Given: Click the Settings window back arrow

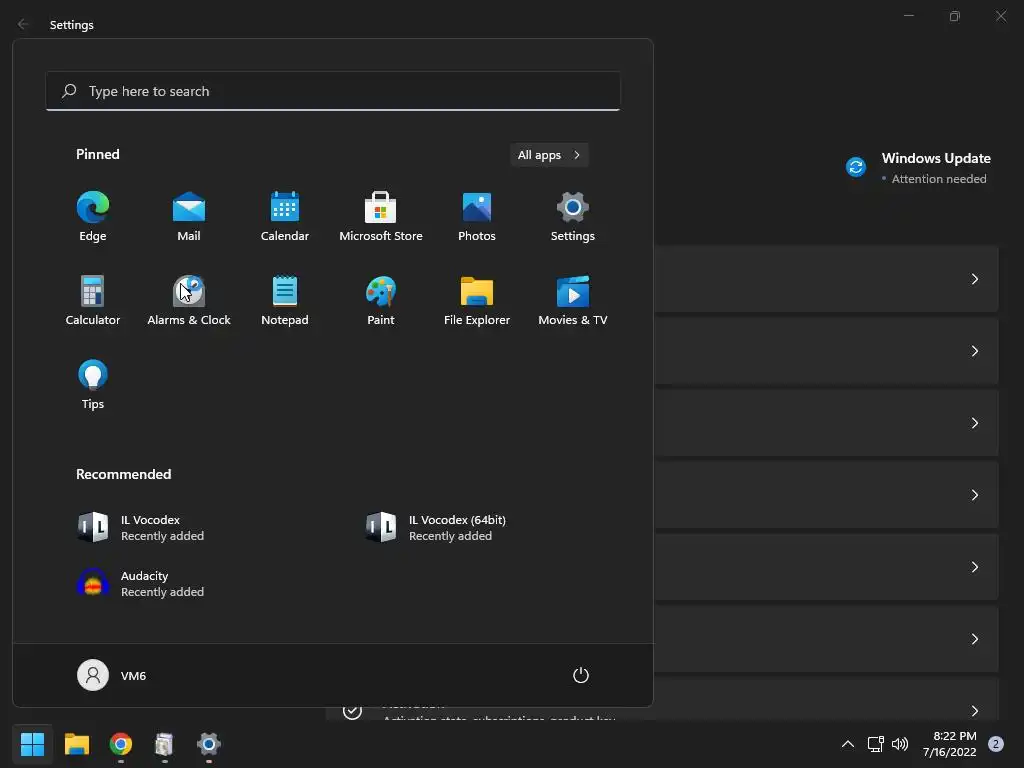Looking at the screenshot, I should [23, 24].
